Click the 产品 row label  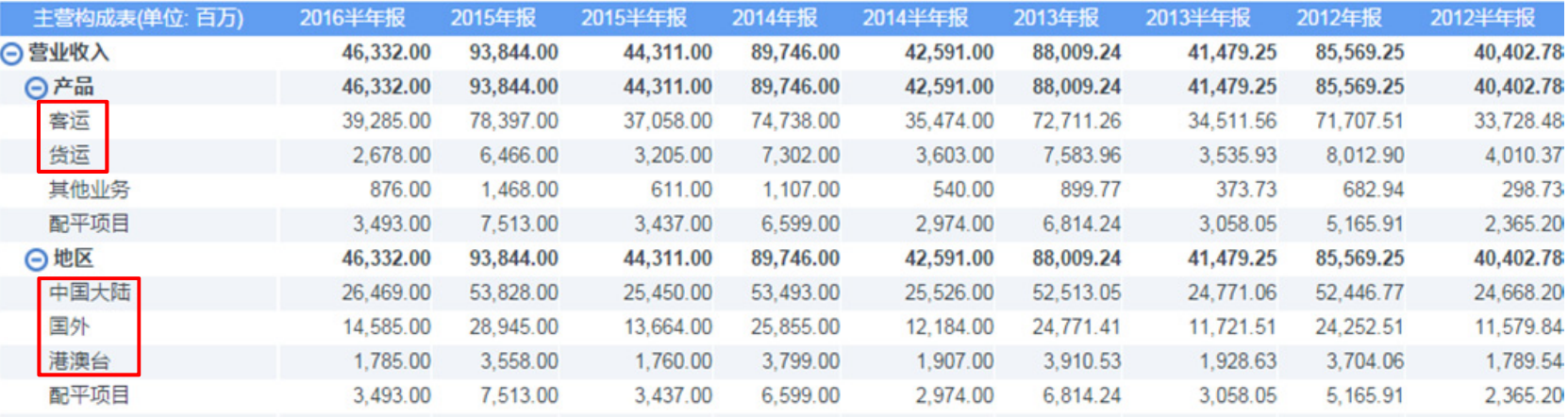[x=74, y=87]
